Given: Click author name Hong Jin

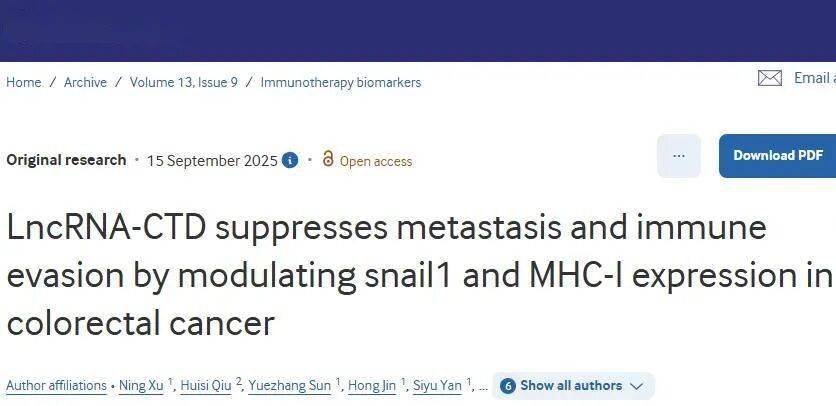Looking at the screenshot, I should [372, 386].
